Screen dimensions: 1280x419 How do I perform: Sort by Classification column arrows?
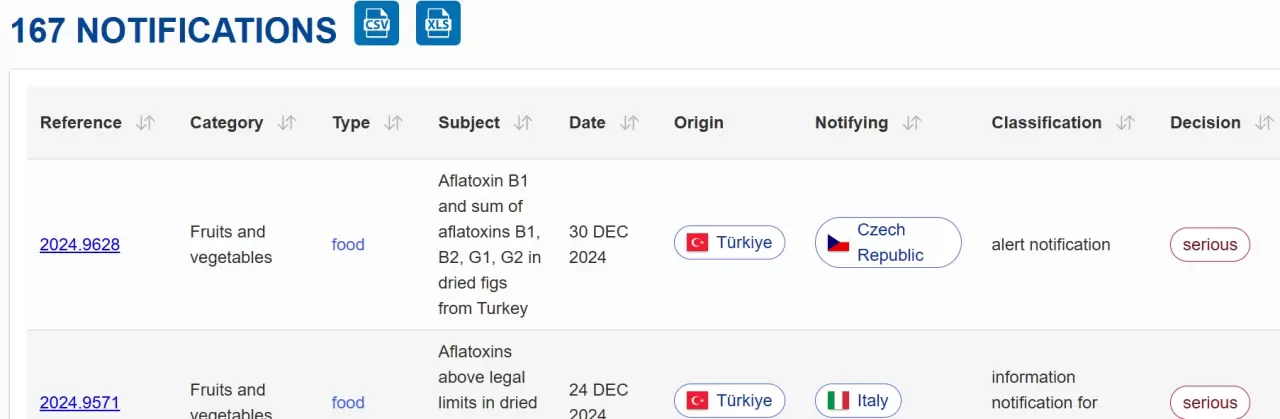[1125, 123]
